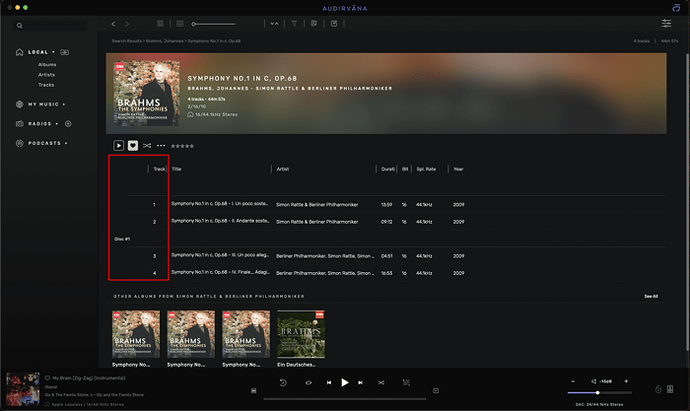Open audio settings sliders icon
Image resolution: width=690 pixels, height=411 pixels.
pyautogui.click(x=667, y=23)
